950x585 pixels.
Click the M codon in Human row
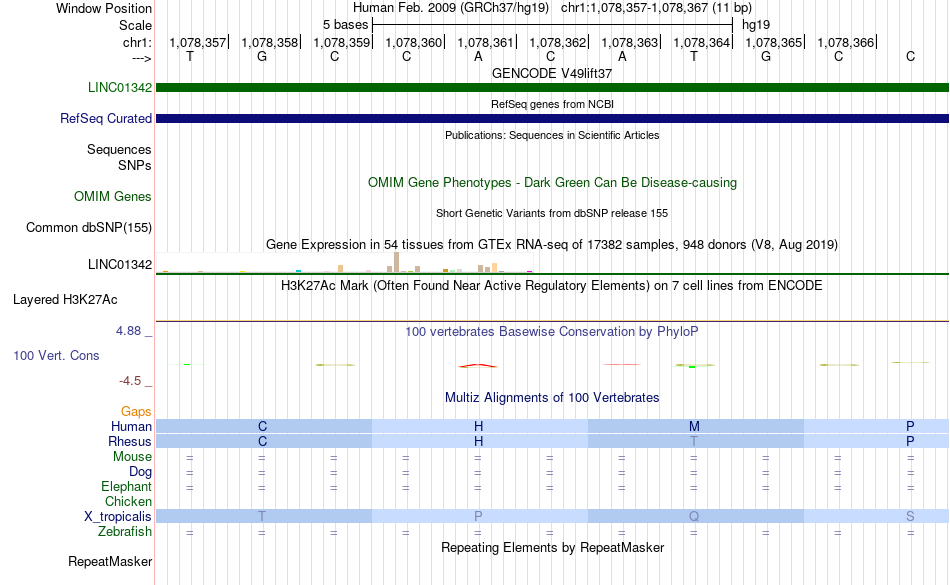coord(694,426)
